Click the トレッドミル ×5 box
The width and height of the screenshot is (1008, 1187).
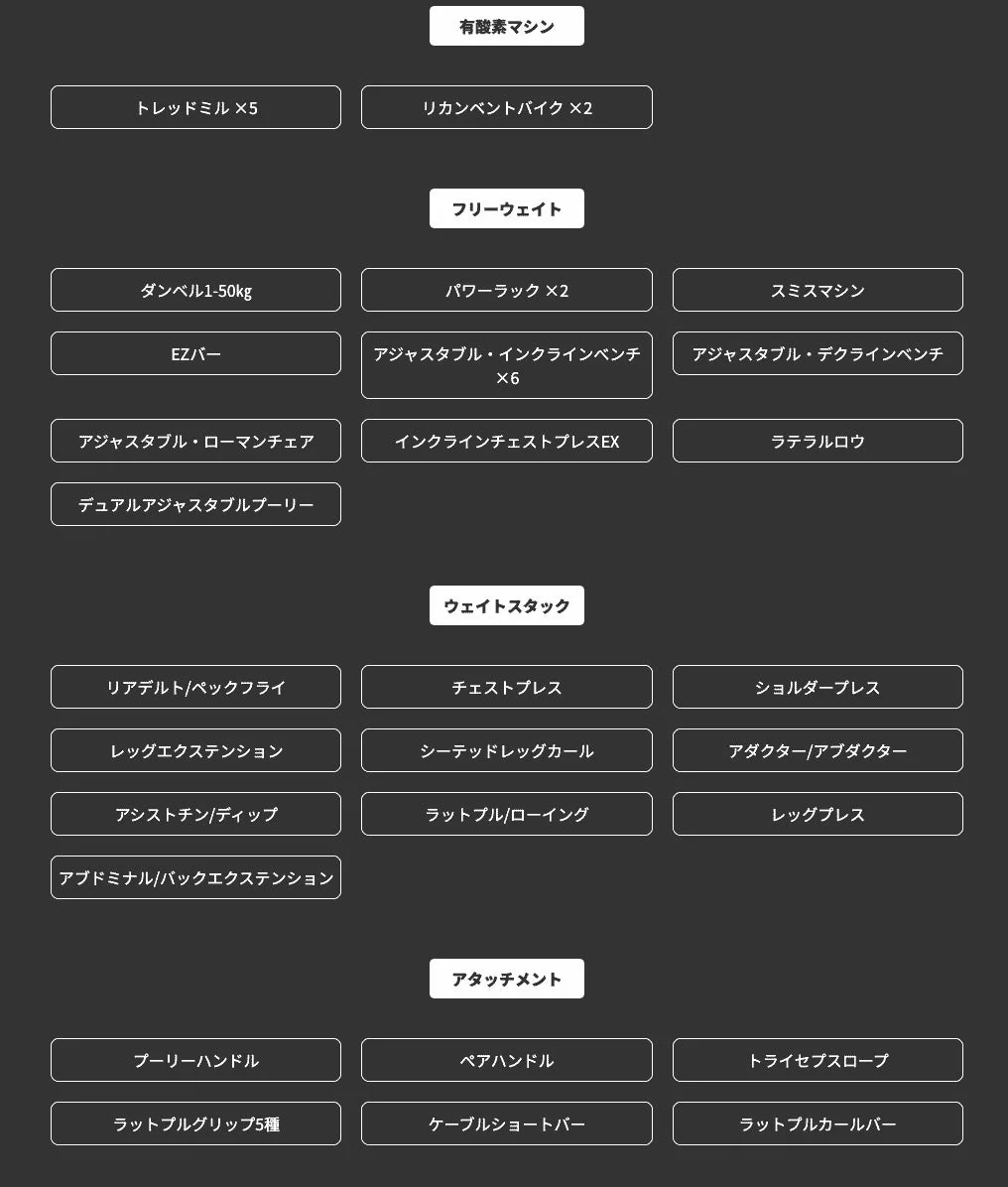pyautogui.click(x=196, y=107)
